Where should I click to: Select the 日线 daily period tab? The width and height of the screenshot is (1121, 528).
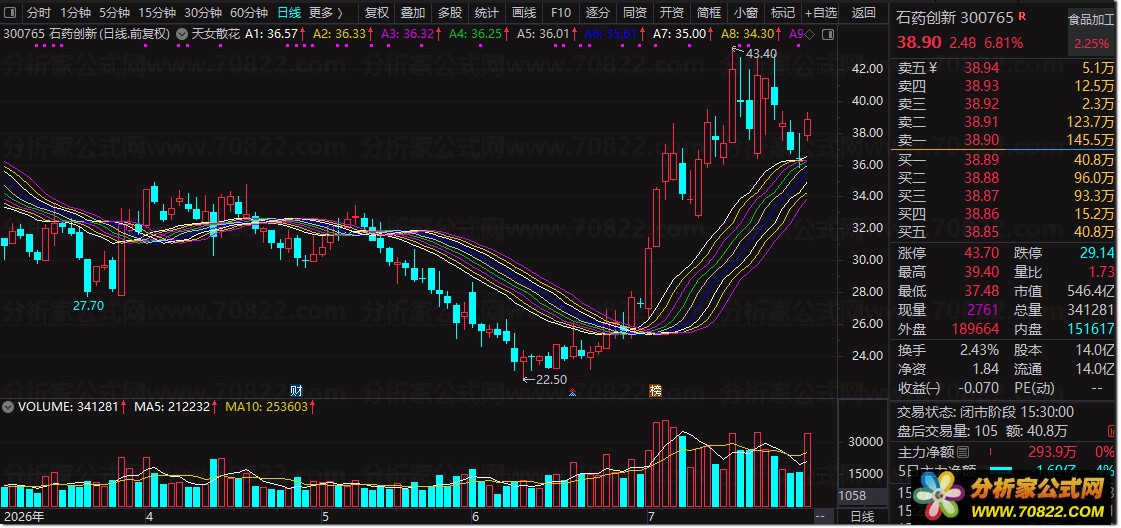288,13
